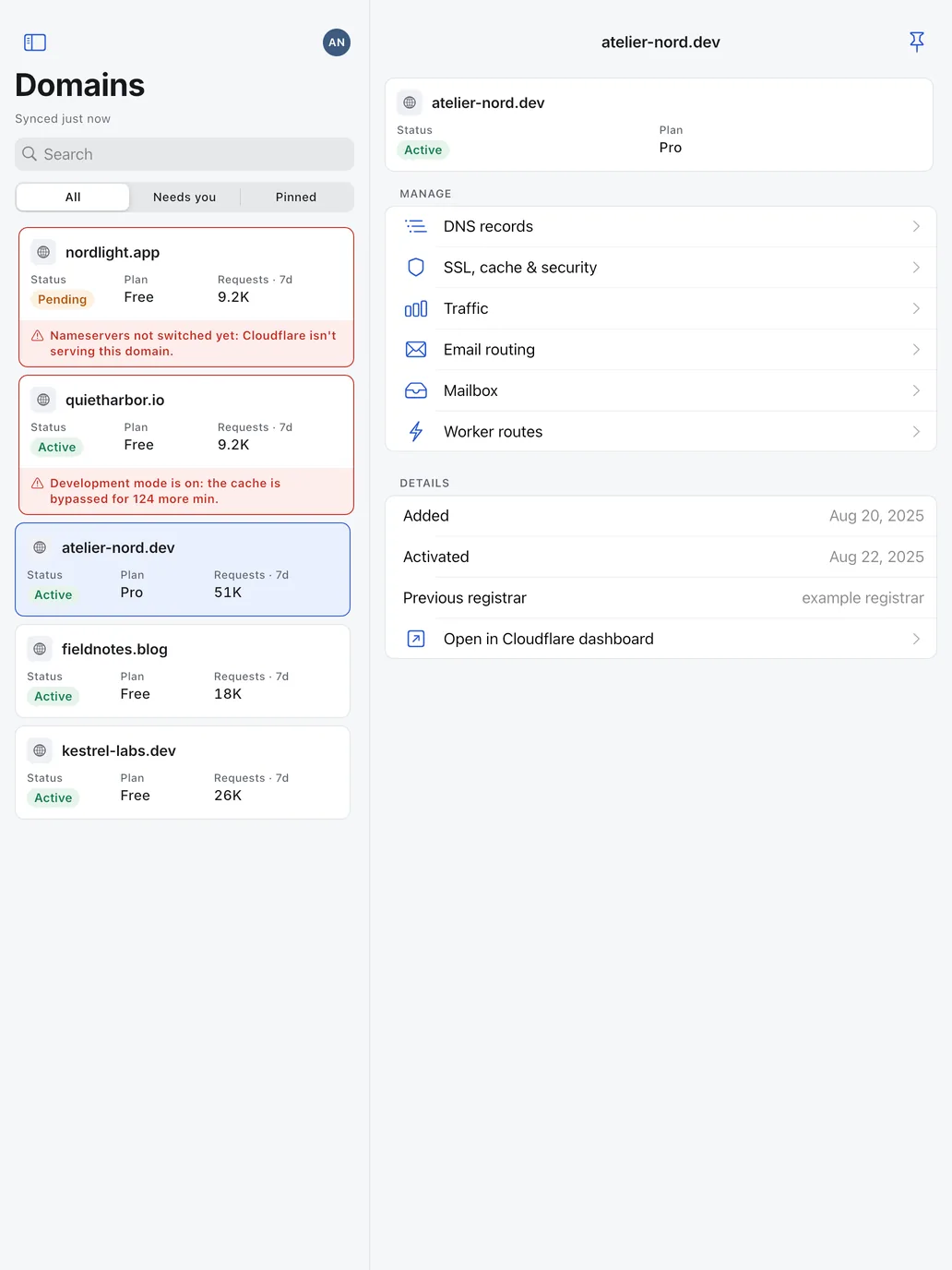Viewport: 952px width, 1270px height.
Task: Click the Active badge on quietharbor.io
Action: (57, 447)
